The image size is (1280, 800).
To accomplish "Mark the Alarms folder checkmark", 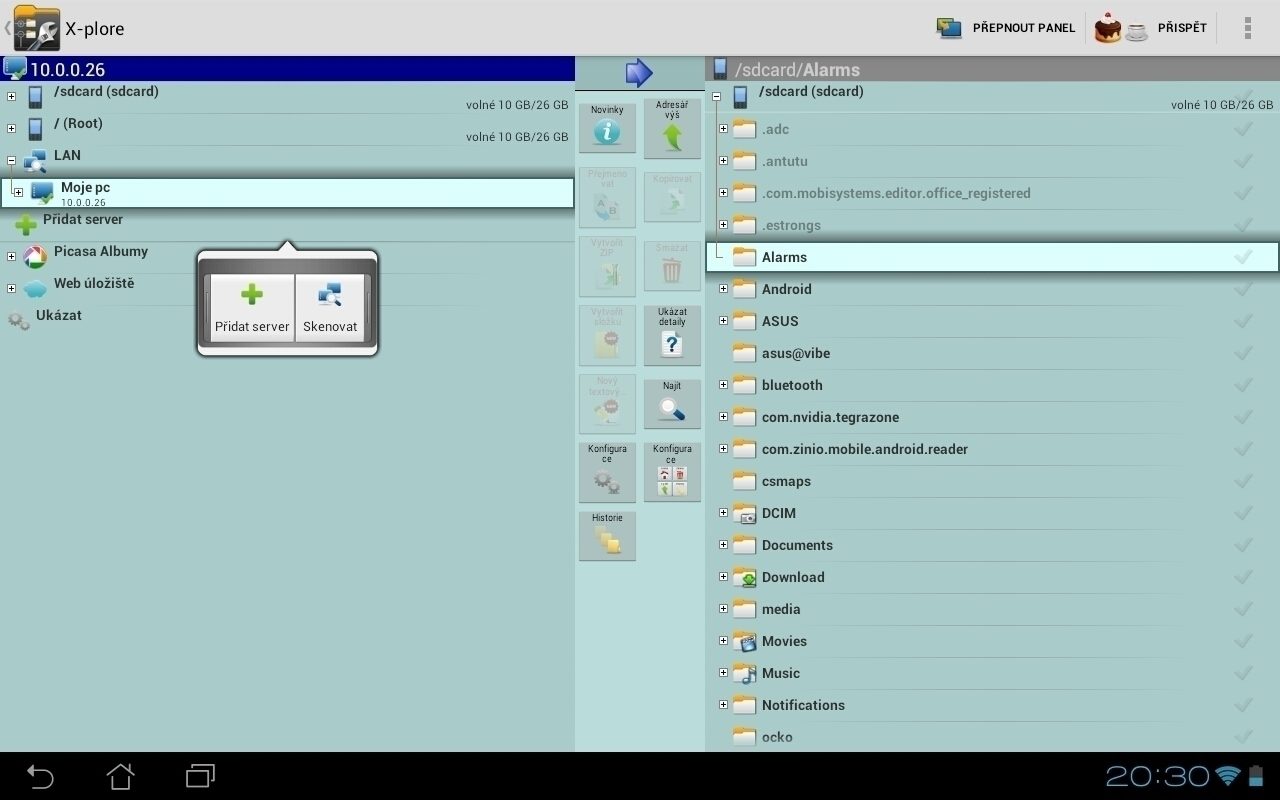I will click(x=1243, y=257).
